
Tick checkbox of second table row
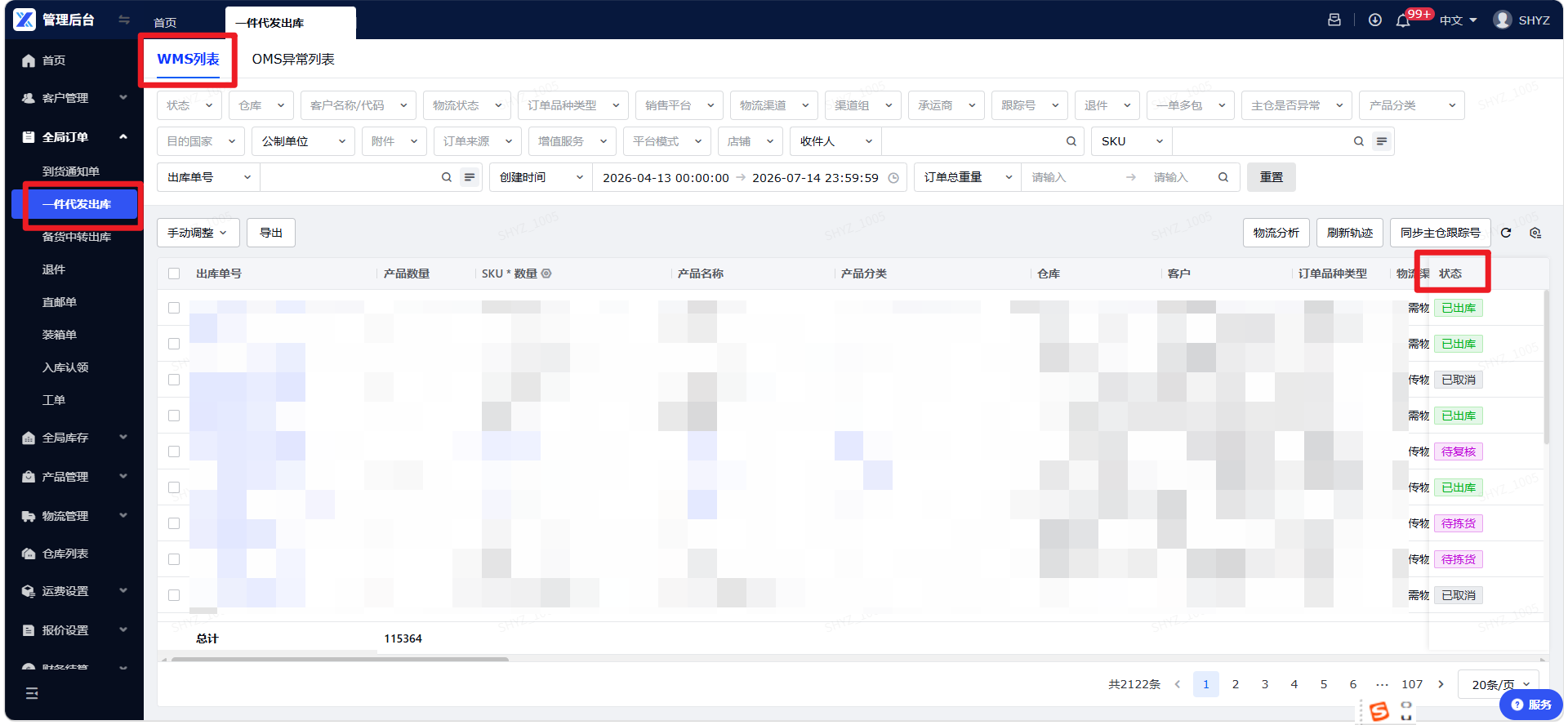coord(174,344)
